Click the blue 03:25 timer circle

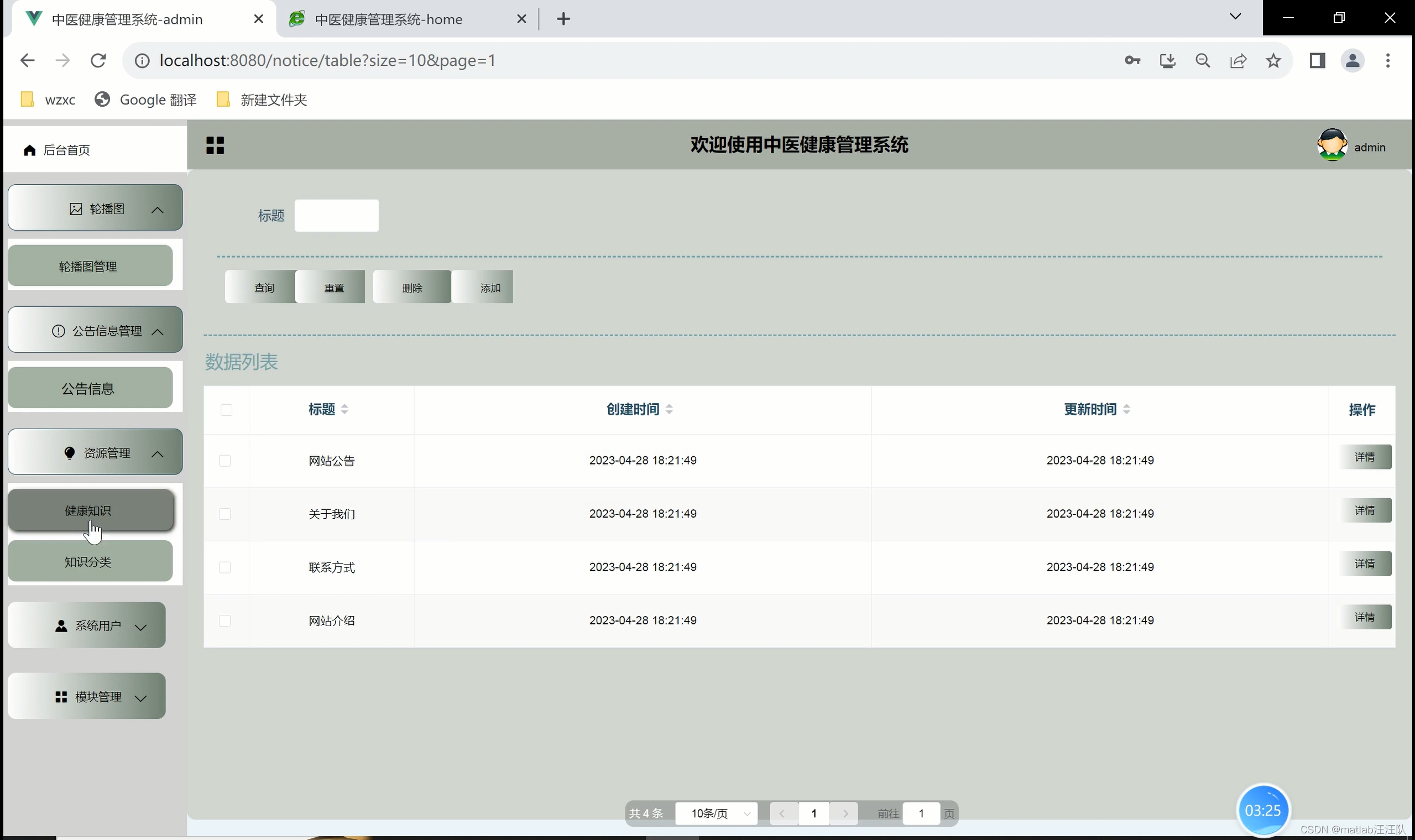pos(1263,810)
